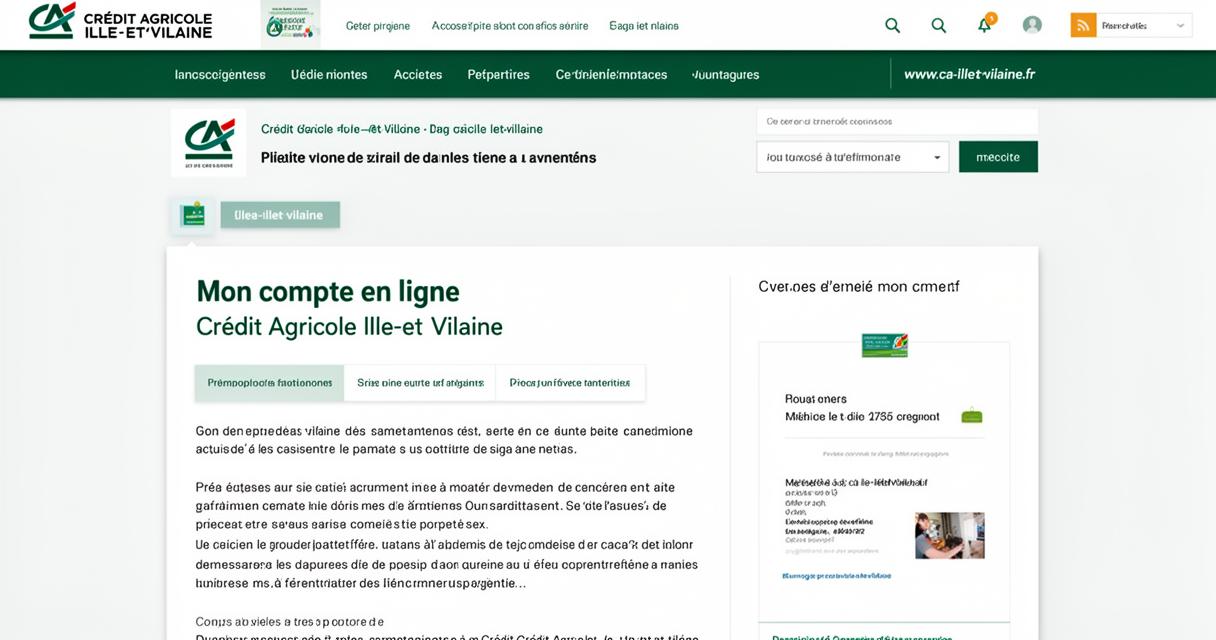Open the second magnifier search icon beside the bell

pyautogui.click(x=939, y=25)
